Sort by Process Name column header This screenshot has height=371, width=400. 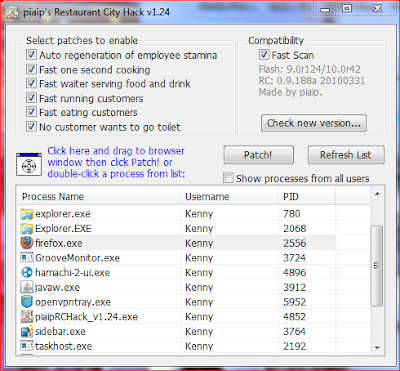[98, 196]
